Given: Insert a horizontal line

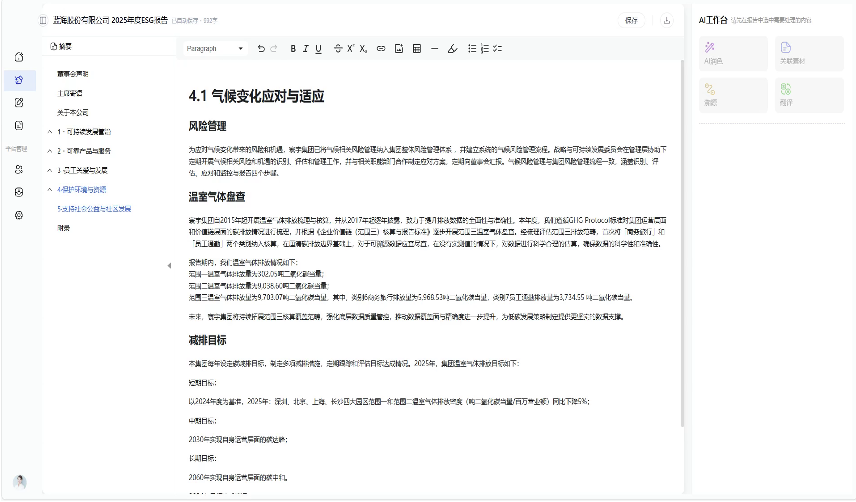Looking at the screenshot, I should [x=435, y=49].
